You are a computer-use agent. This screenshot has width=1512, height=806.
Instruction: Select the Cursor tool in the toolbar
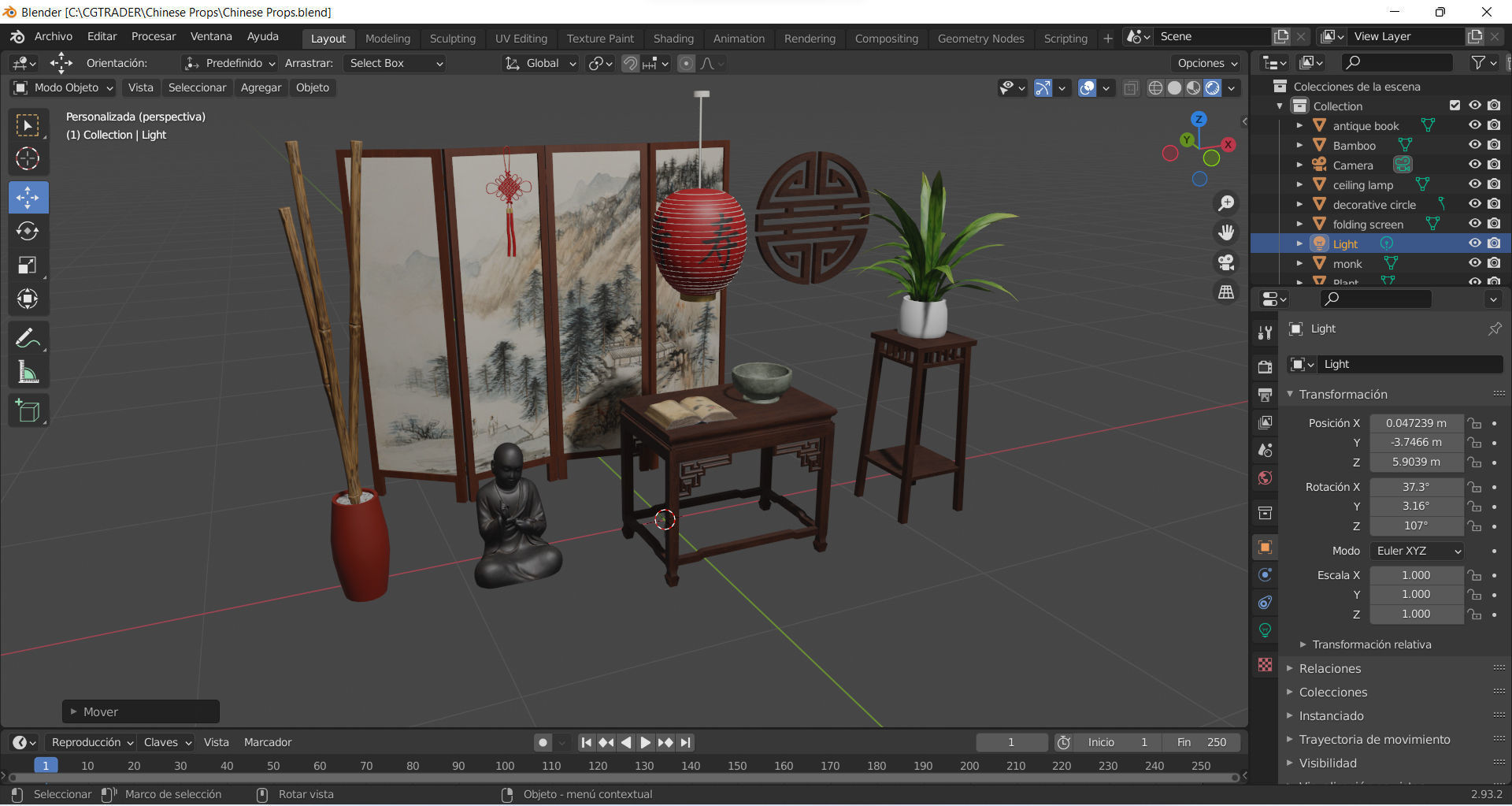point(28,159)
